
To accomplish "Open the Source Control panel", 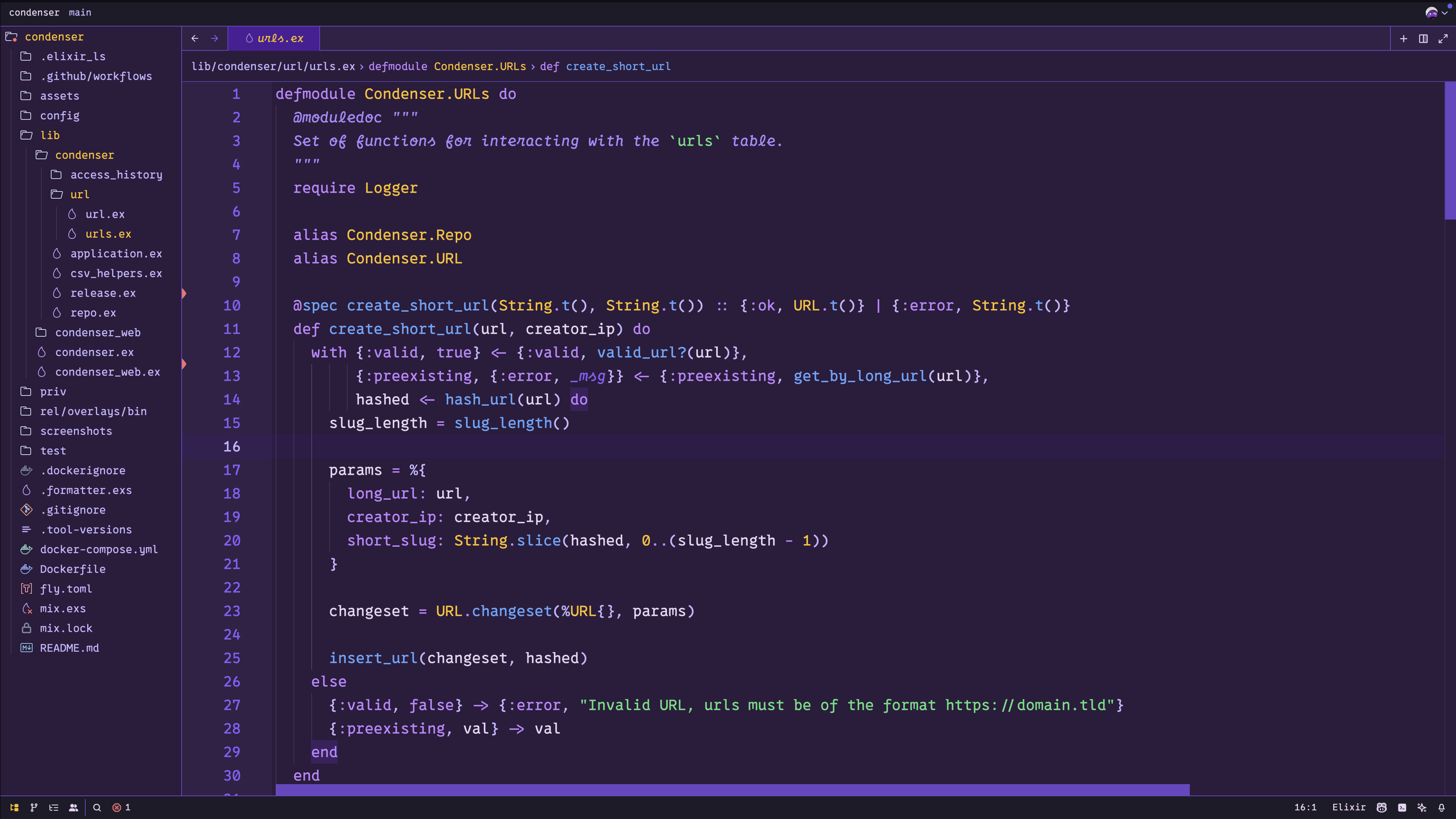I will click(33, 808).
